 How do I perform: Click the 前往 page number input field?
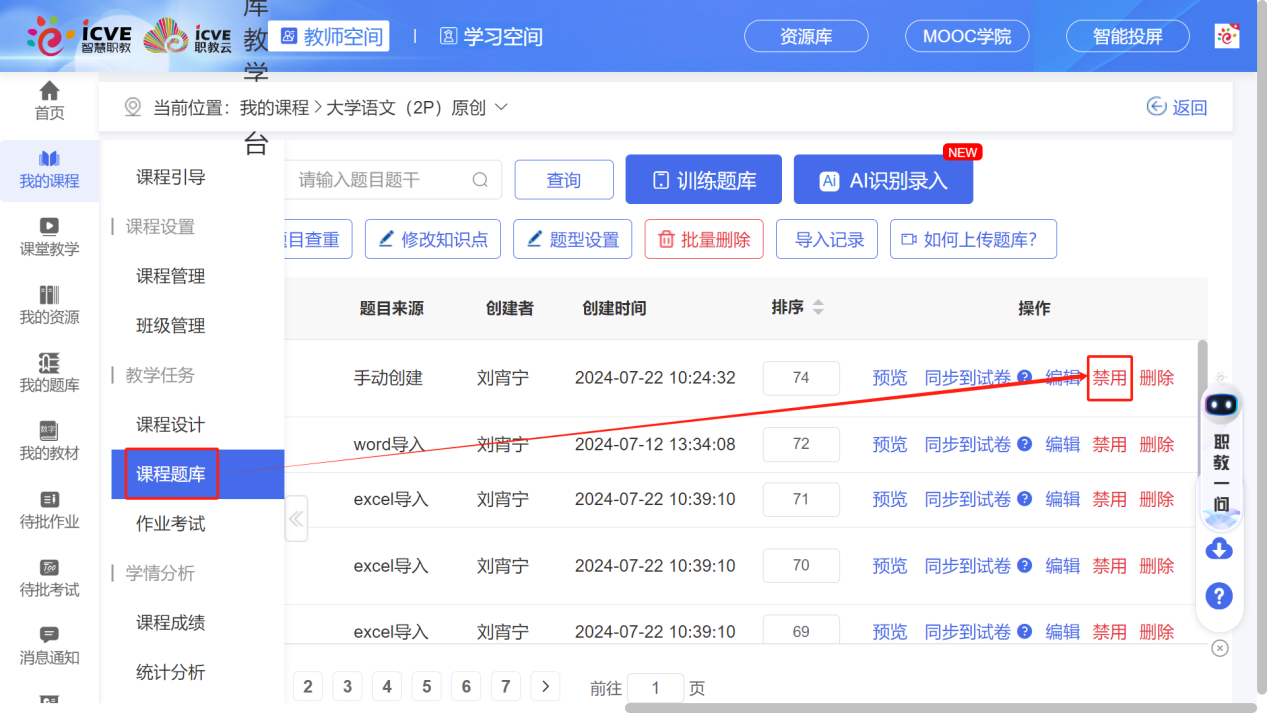[655, 687]
